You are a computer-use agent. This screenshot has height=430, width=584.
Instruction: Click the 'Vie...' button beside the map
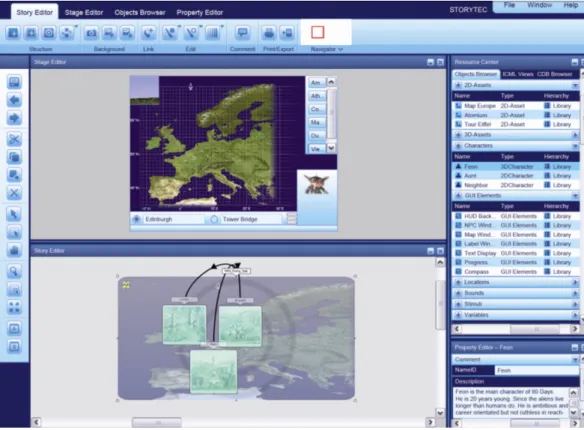(316, 149)
